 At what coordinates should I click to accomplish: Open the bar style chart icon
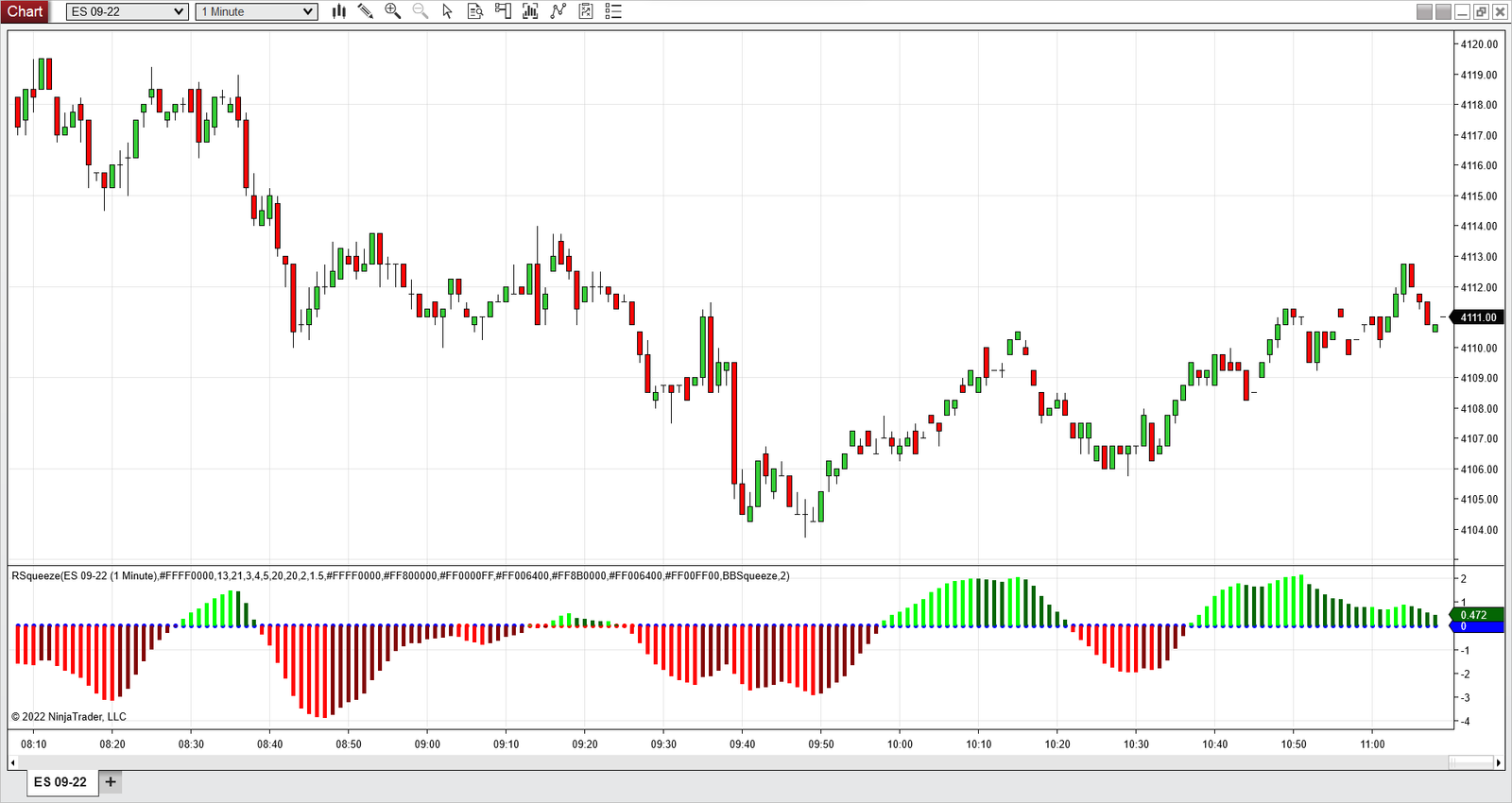pyautogui.click(x=338, y=11)
